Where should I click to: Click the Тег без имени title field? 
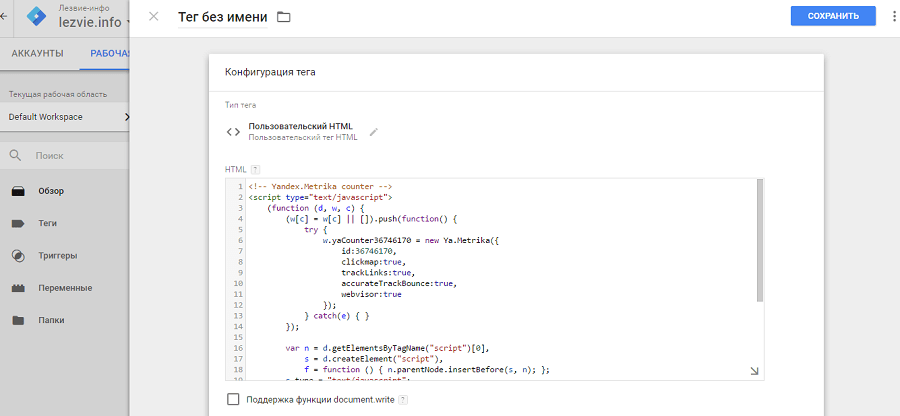coord(222,17)
